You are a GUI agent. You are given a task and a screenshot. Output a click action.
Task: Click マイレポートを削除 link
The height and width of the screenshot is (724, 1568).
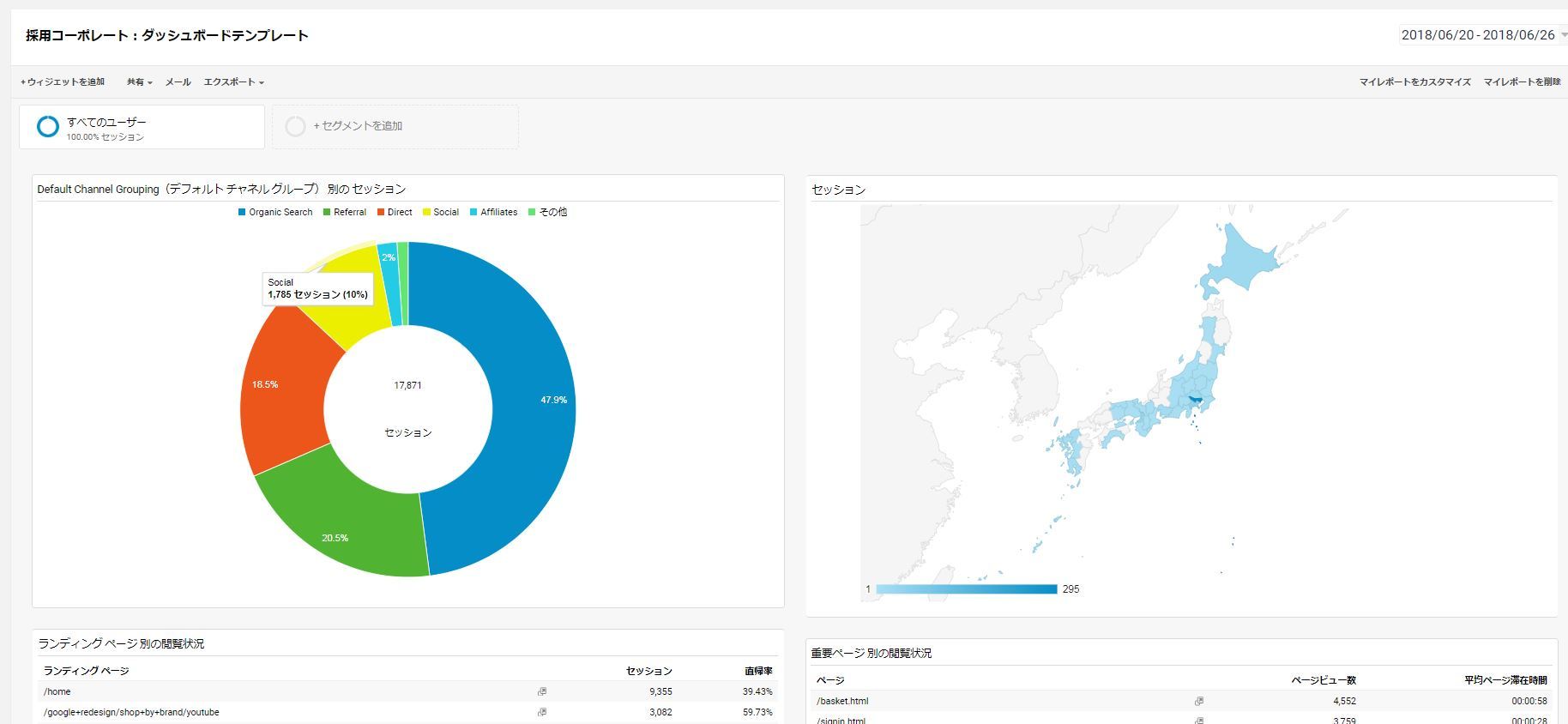click(x=1522, y=82)
